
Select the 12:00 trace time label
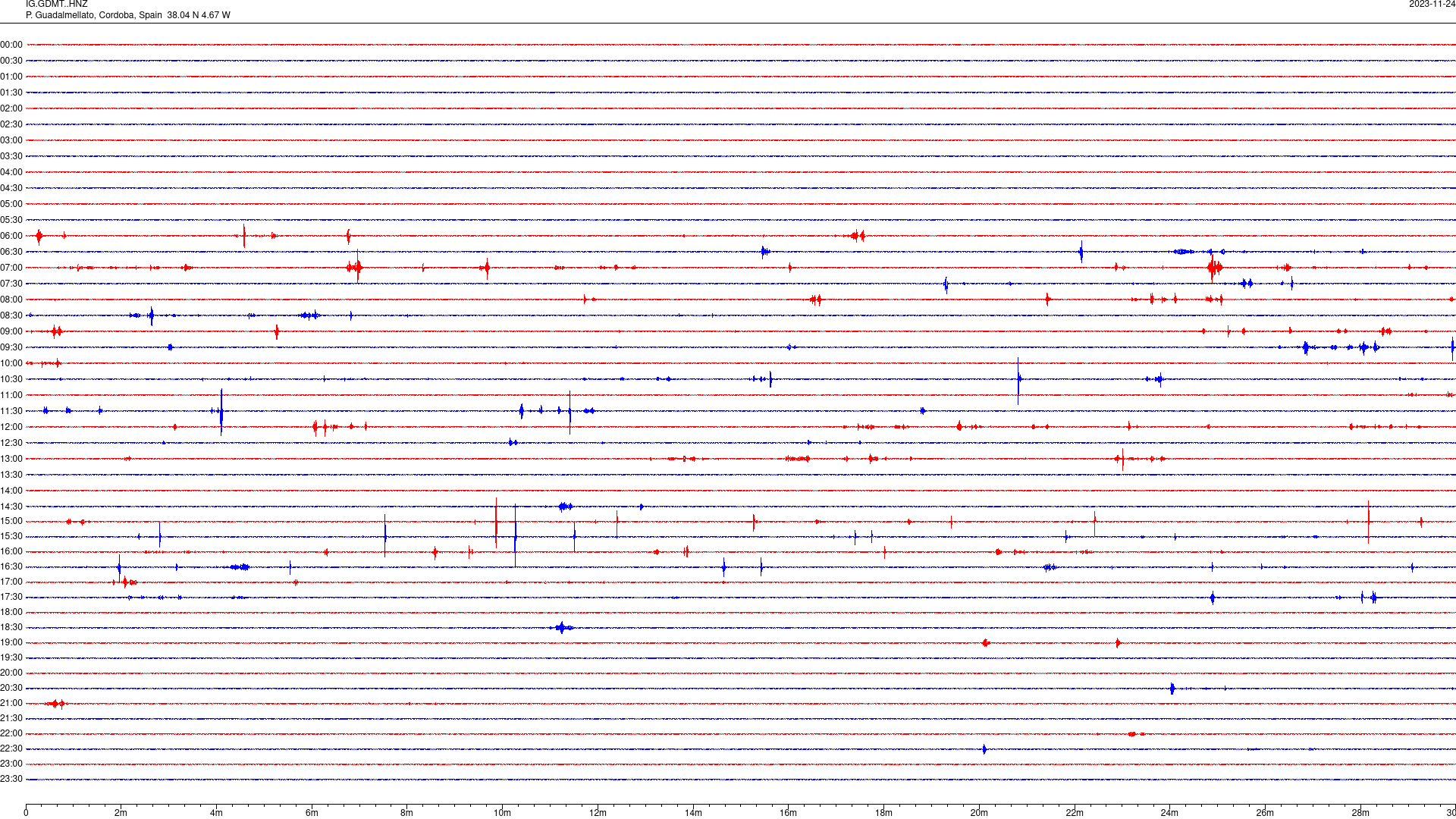pyautogui.click(x=11, y=428)
